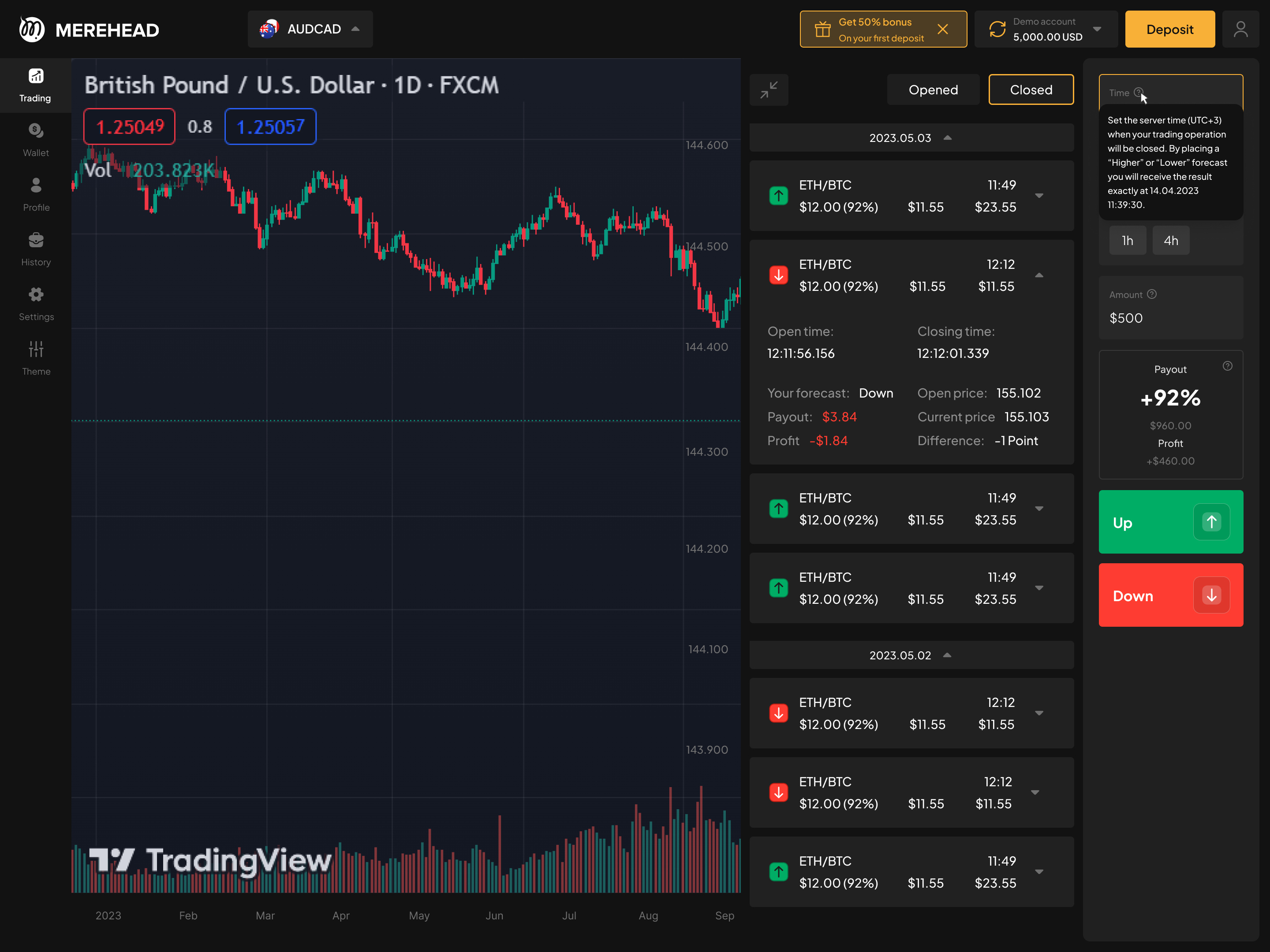Open the Demo account dropdown
Image resolution: width=1270 pixels, height=952 pixels.
click(1046, 29)
